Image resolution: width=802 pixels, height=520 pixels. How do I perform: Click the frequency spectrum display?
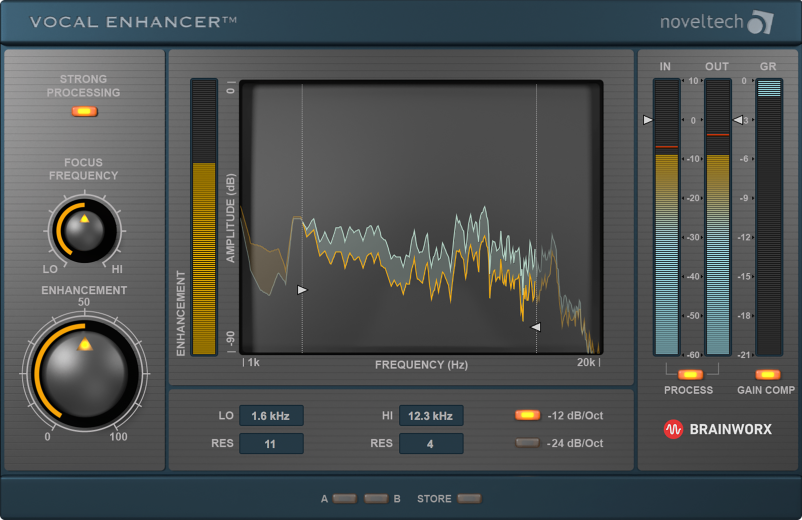coord(421,217)
